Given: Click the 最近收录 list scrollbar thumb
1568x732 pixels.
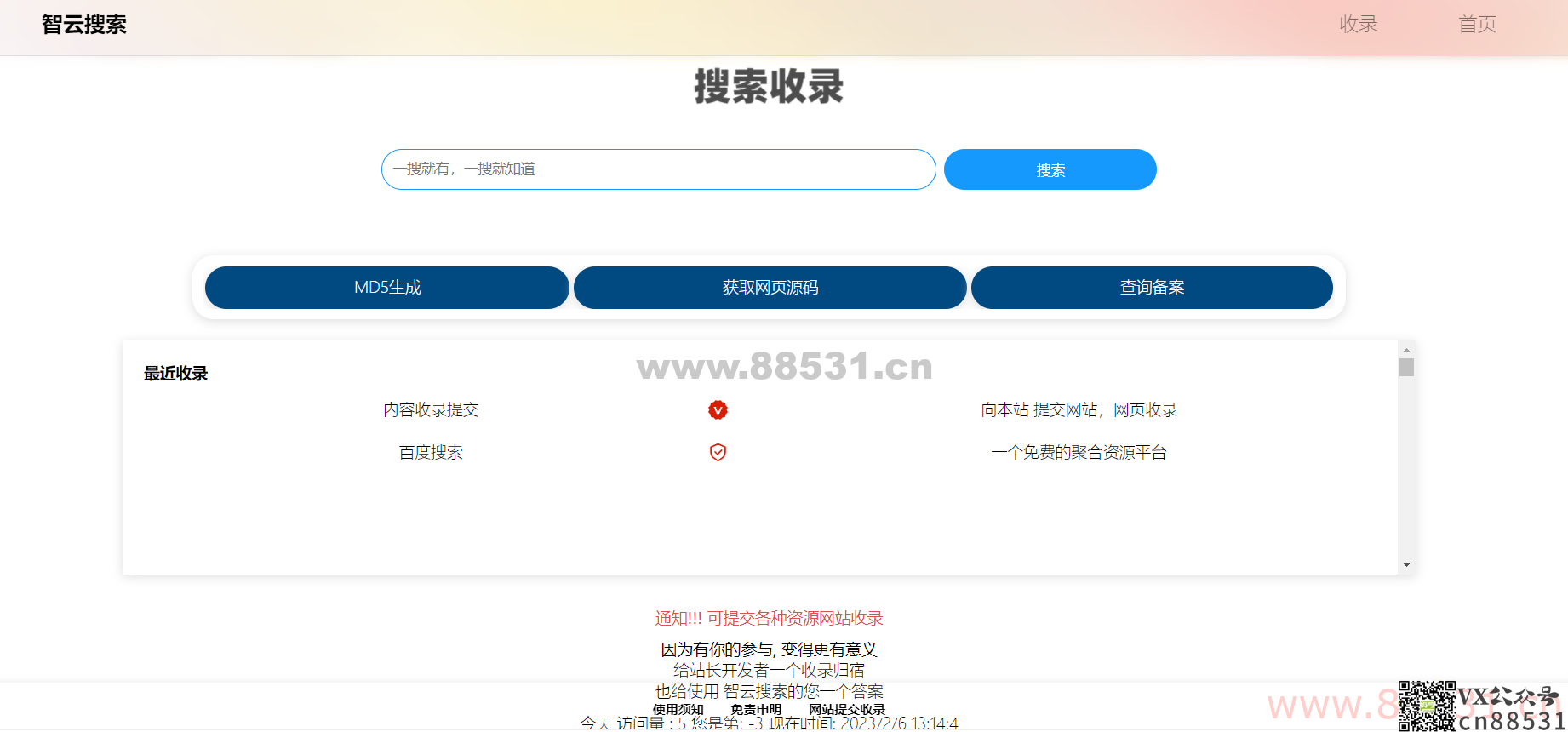Looking at the screenshot, I should [1406, 367].
